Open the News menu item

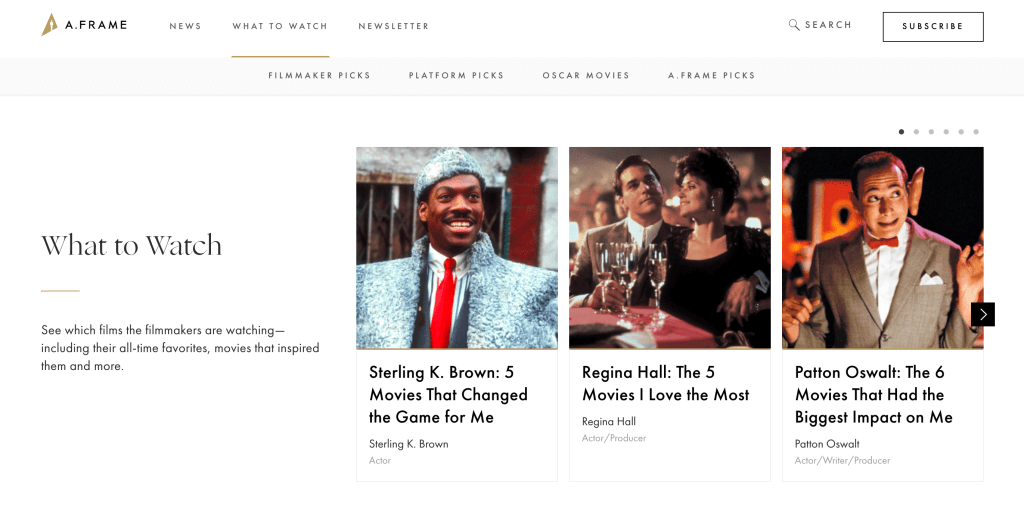185,27
